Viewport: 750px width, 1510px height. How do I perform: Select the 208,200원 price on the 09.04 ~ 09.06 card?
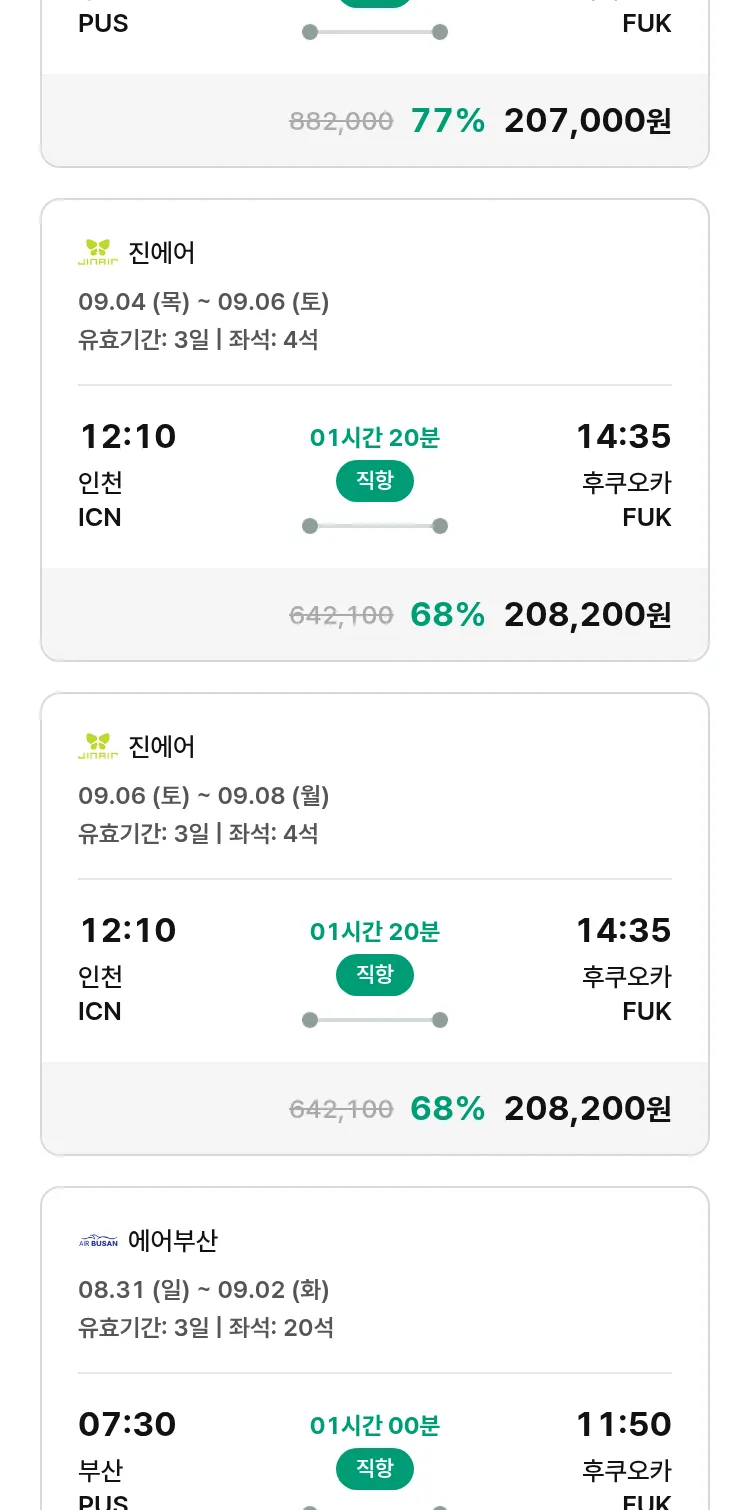coord(587,615)
